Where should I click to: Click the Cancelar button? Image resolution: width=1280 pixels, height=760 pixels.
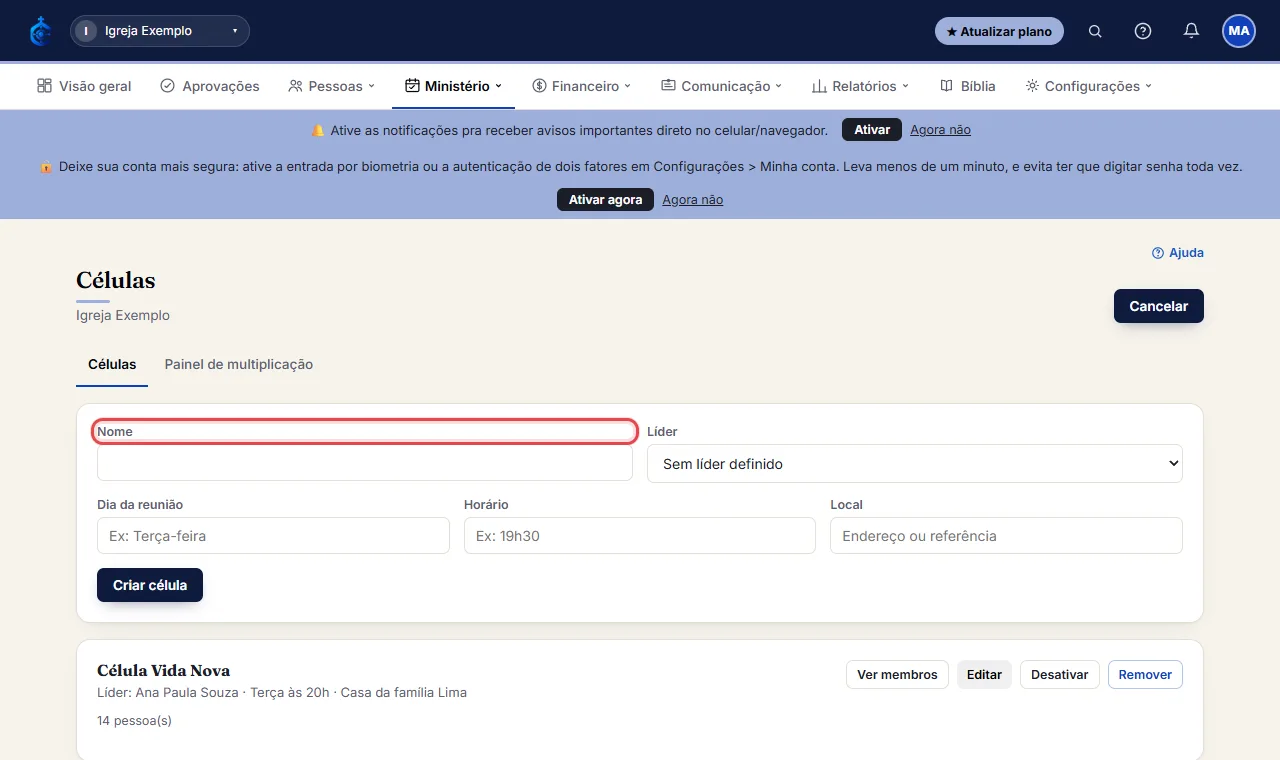click(1159, 306)
